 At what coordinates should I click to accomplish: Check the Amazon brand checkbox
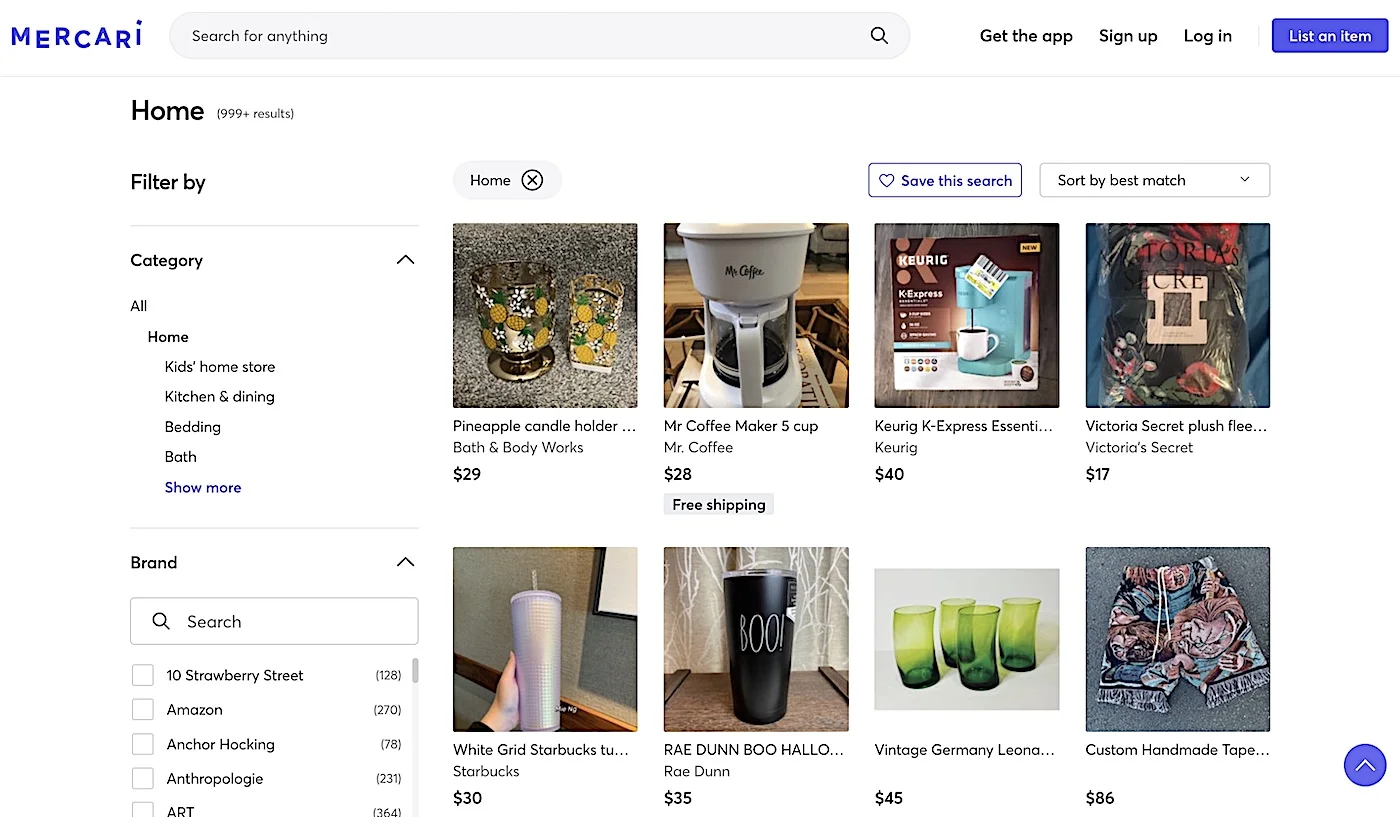143,710
